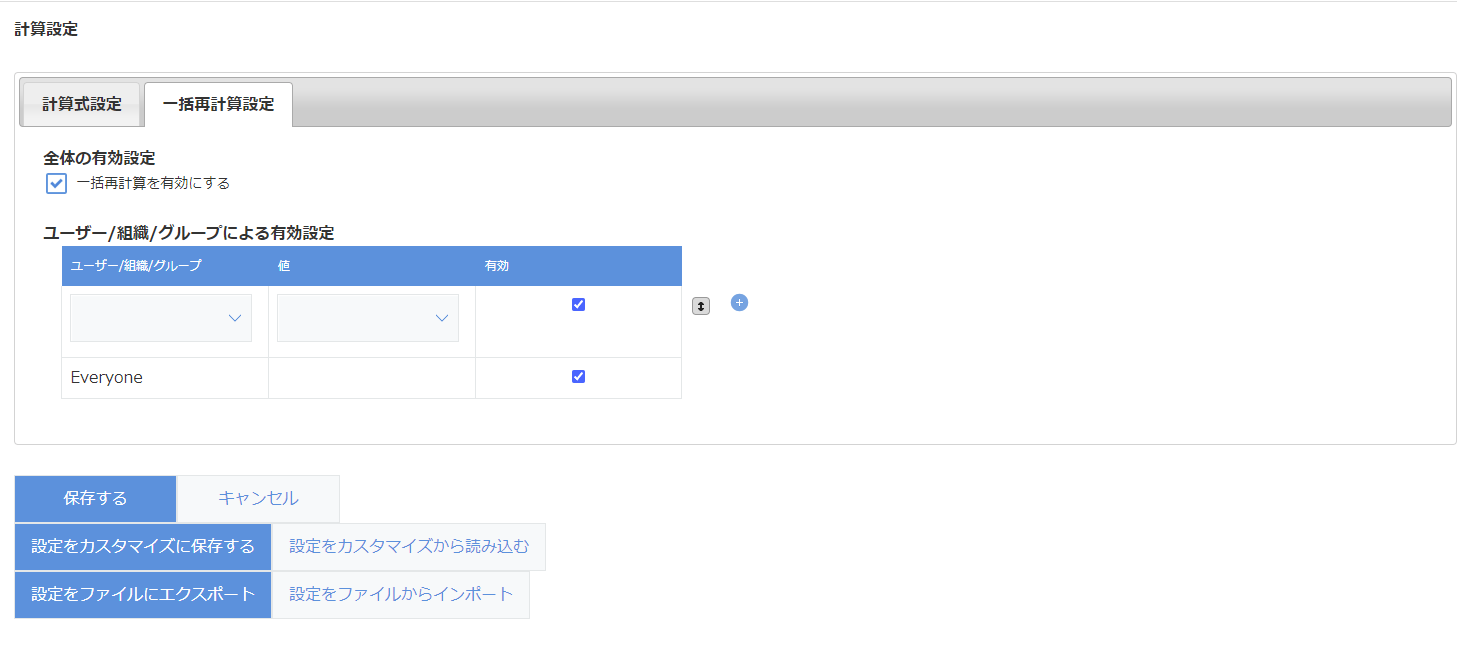Viewport: 1470px width, 651px height.
Task: Click the 有効 column header
Action: click(x=496, y=265)
